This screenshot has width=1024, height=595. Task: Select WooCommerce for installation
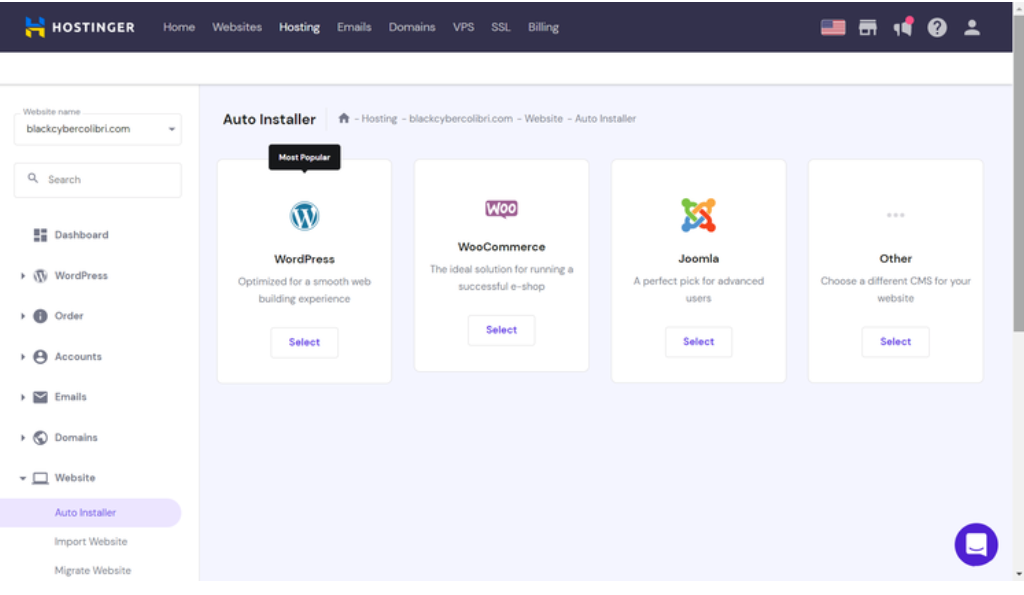tap(502, 330)
